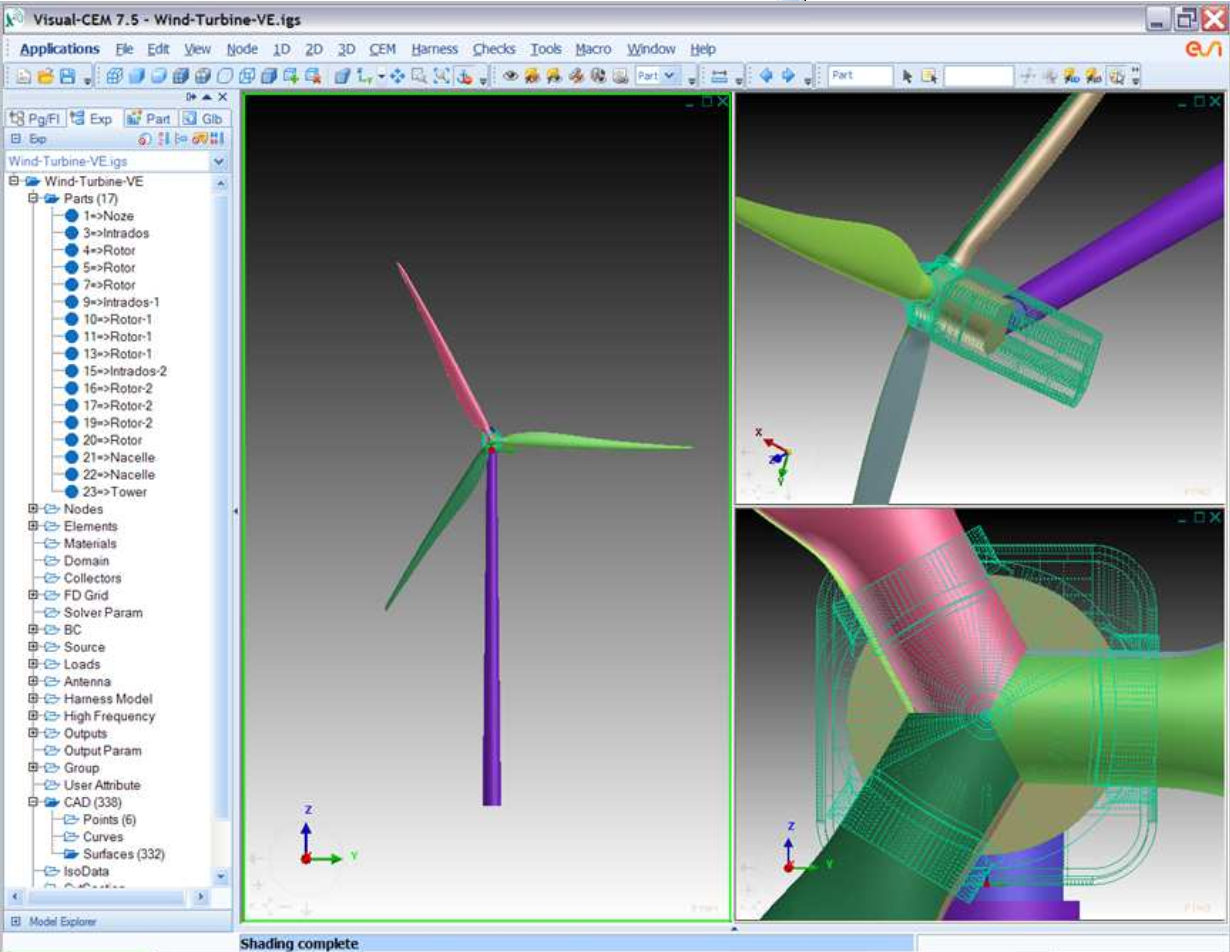Click the red circular refresh icon in Exp bar
The image size is (1230, 952).
coord(145,139)
